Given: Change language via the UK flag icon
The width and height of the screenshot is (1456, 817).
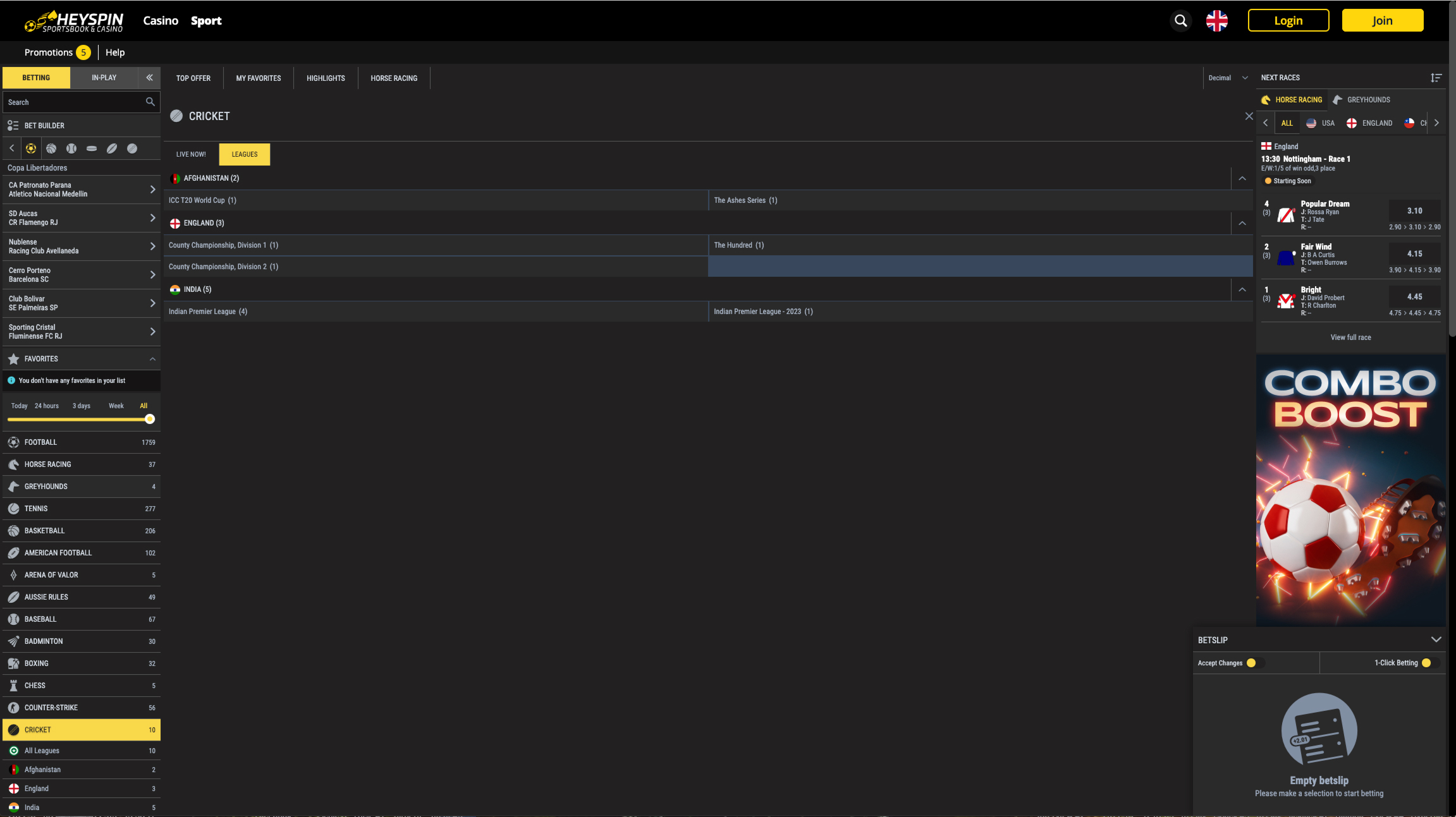Looking at the screenshot, I should click(1217, 21).
